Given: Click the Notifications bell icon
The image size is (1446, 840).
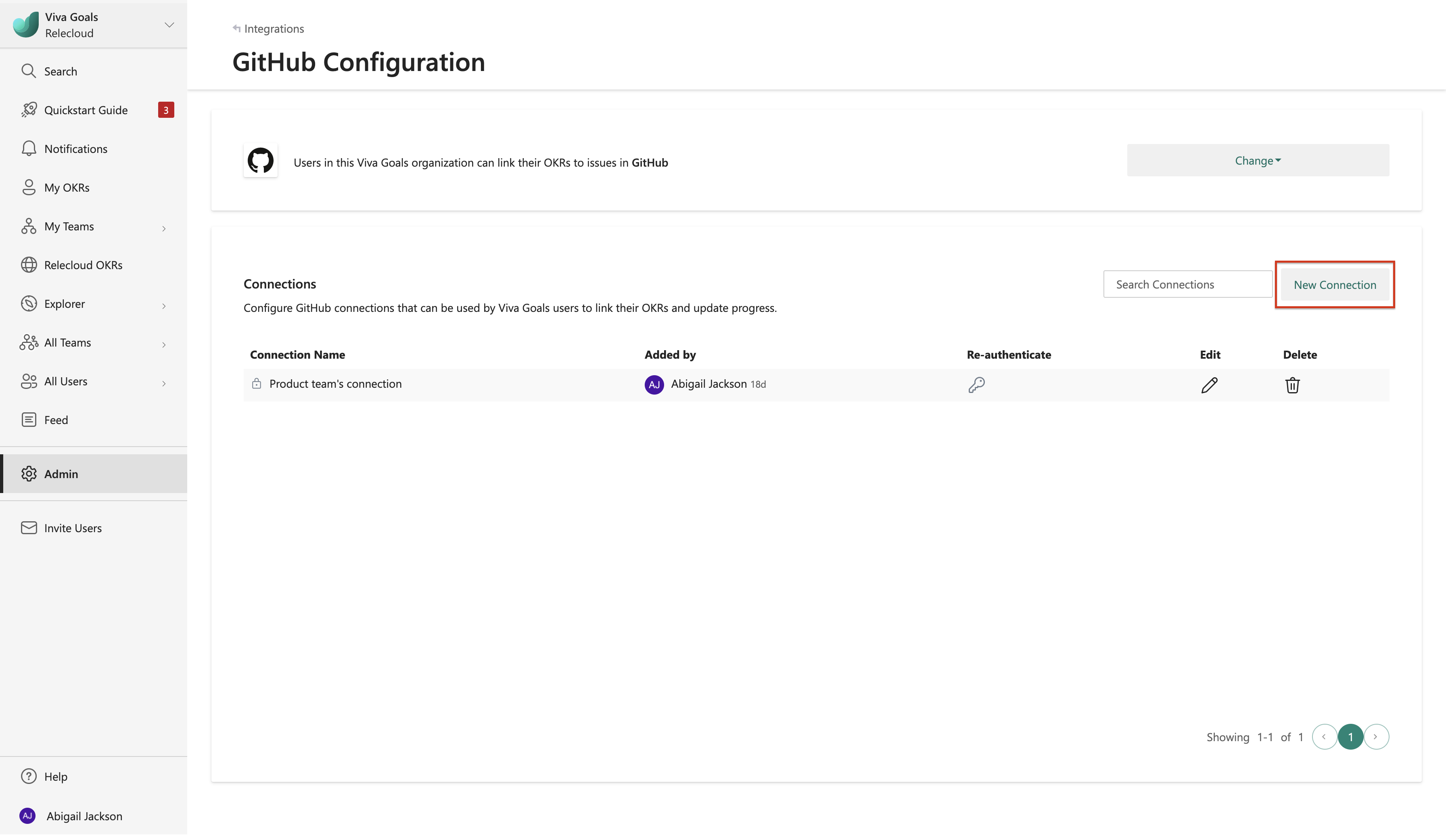Looking at the screenshot, I should pos(29,148).
